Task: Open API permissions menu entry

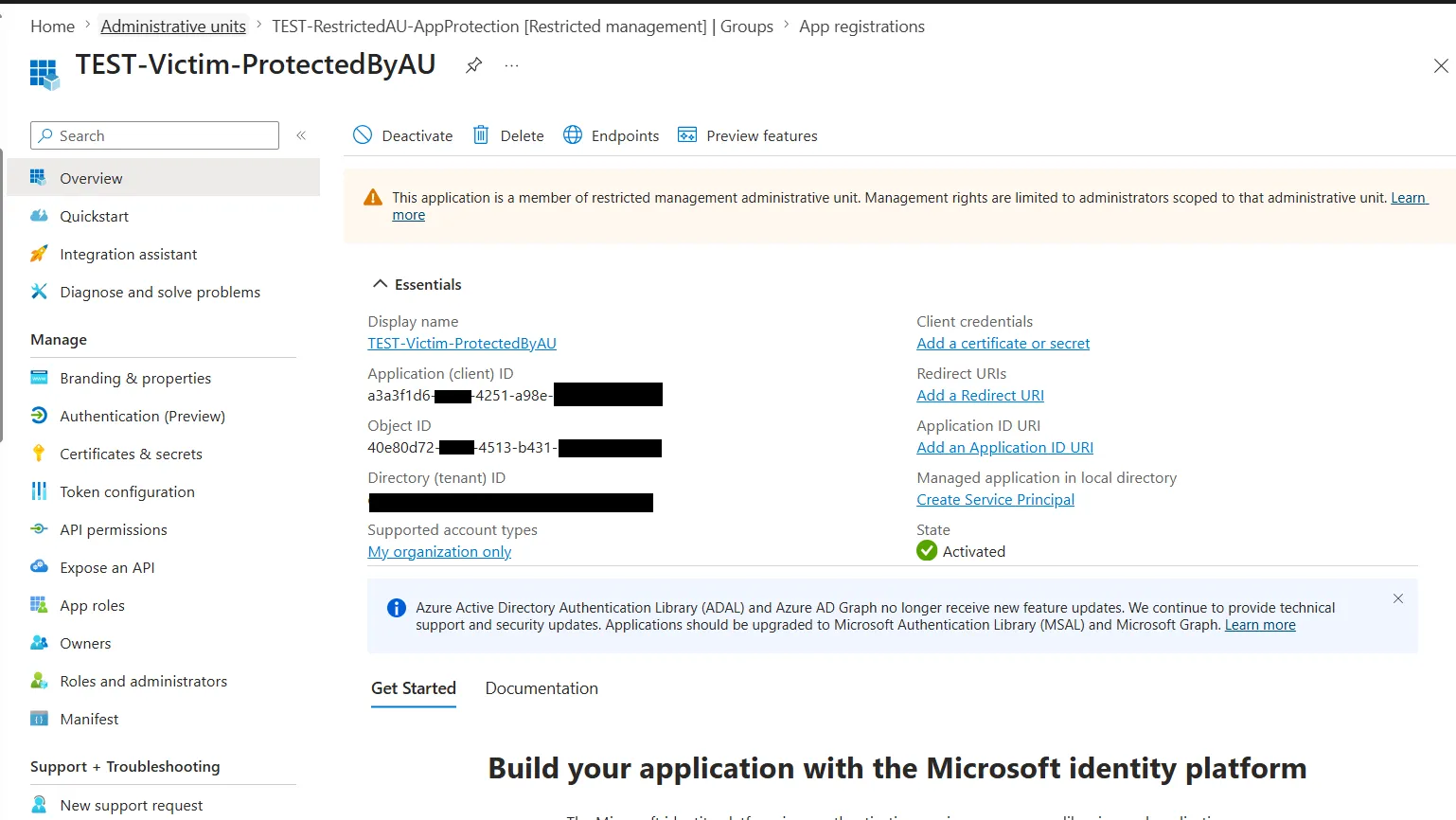Action: [163, 529]
